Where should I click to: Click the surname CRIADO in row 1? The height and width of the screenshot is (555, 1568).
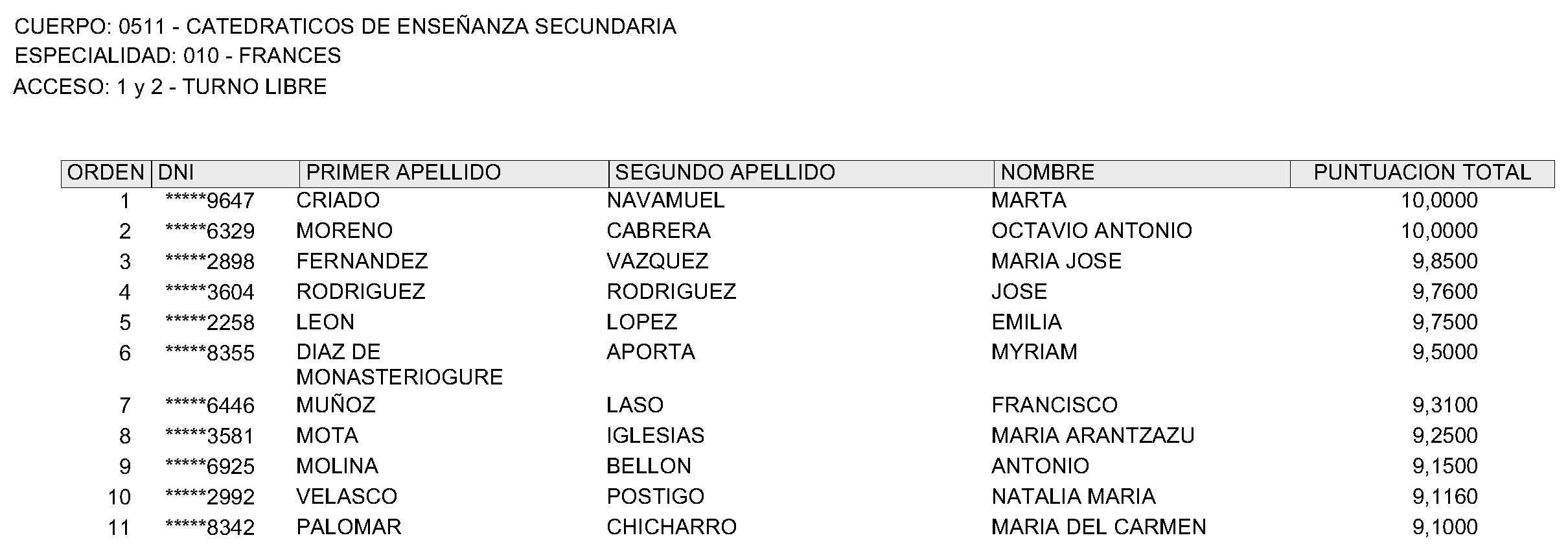point(338,200)
